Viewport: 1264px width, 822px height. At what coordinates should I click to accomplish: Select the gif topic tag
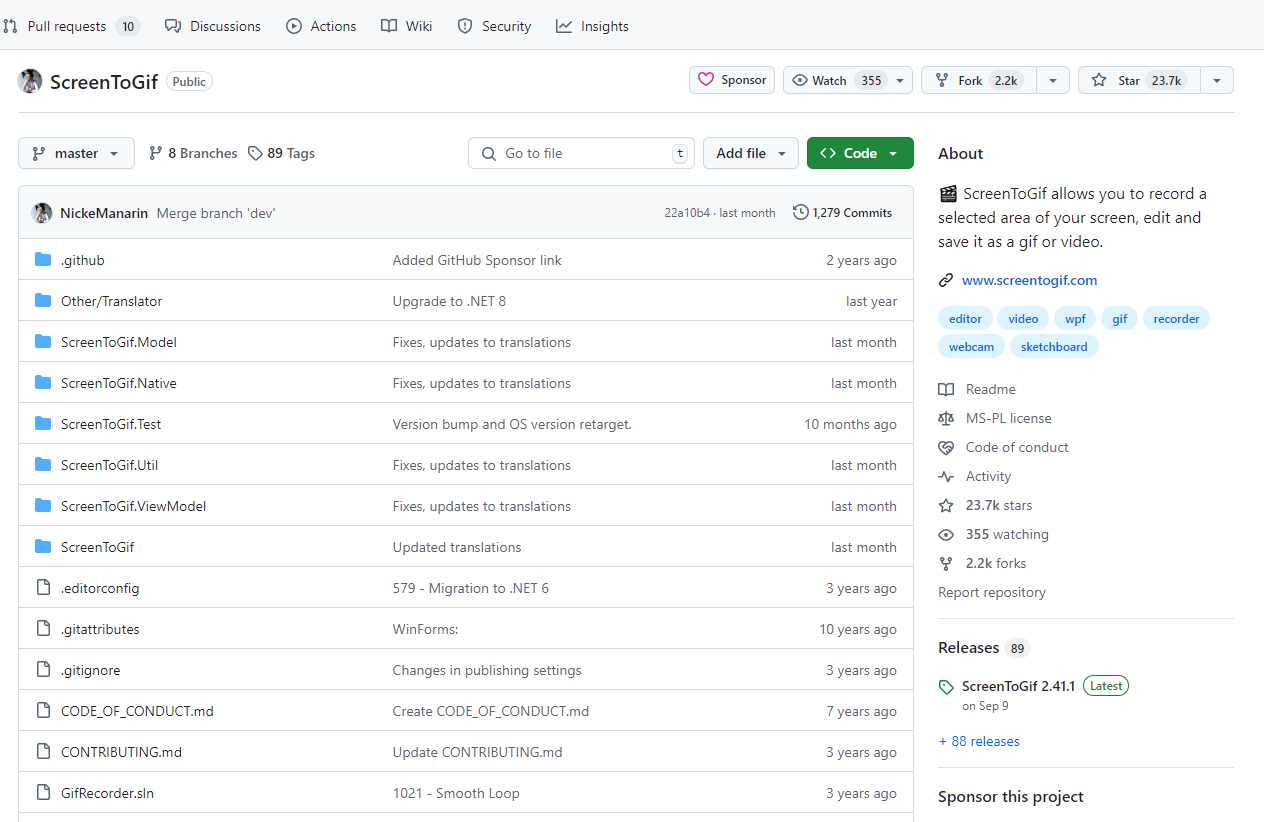coord(1119,319)
